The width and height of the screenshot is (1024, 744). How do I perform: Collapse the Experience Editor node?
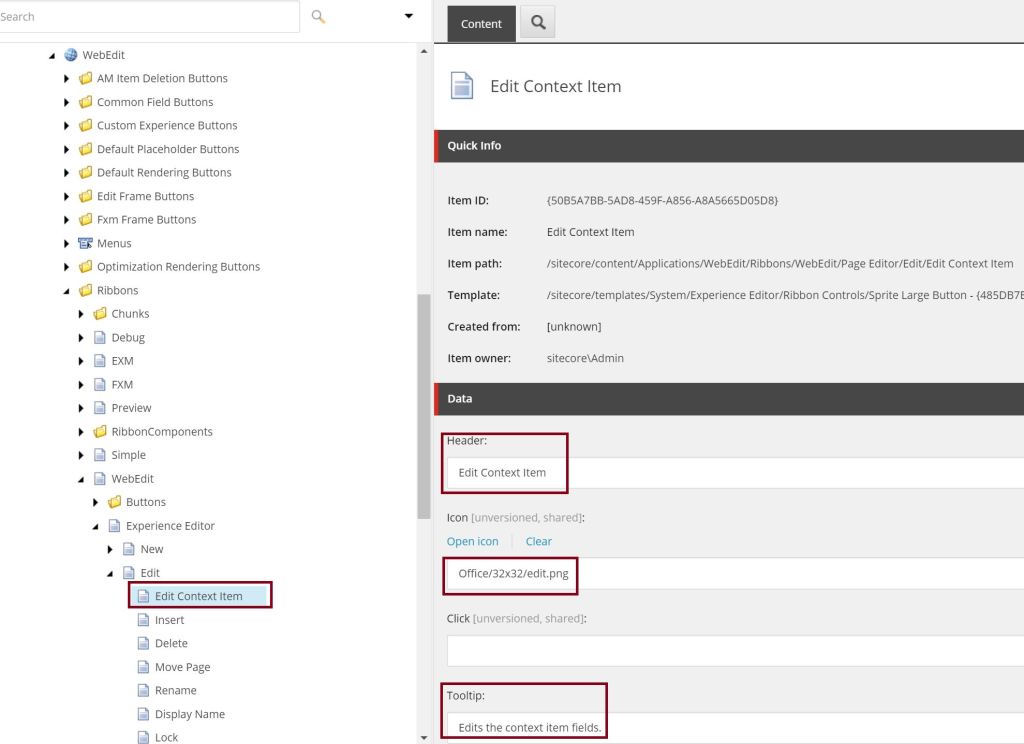pyautogui.click(x=96, y=526)
